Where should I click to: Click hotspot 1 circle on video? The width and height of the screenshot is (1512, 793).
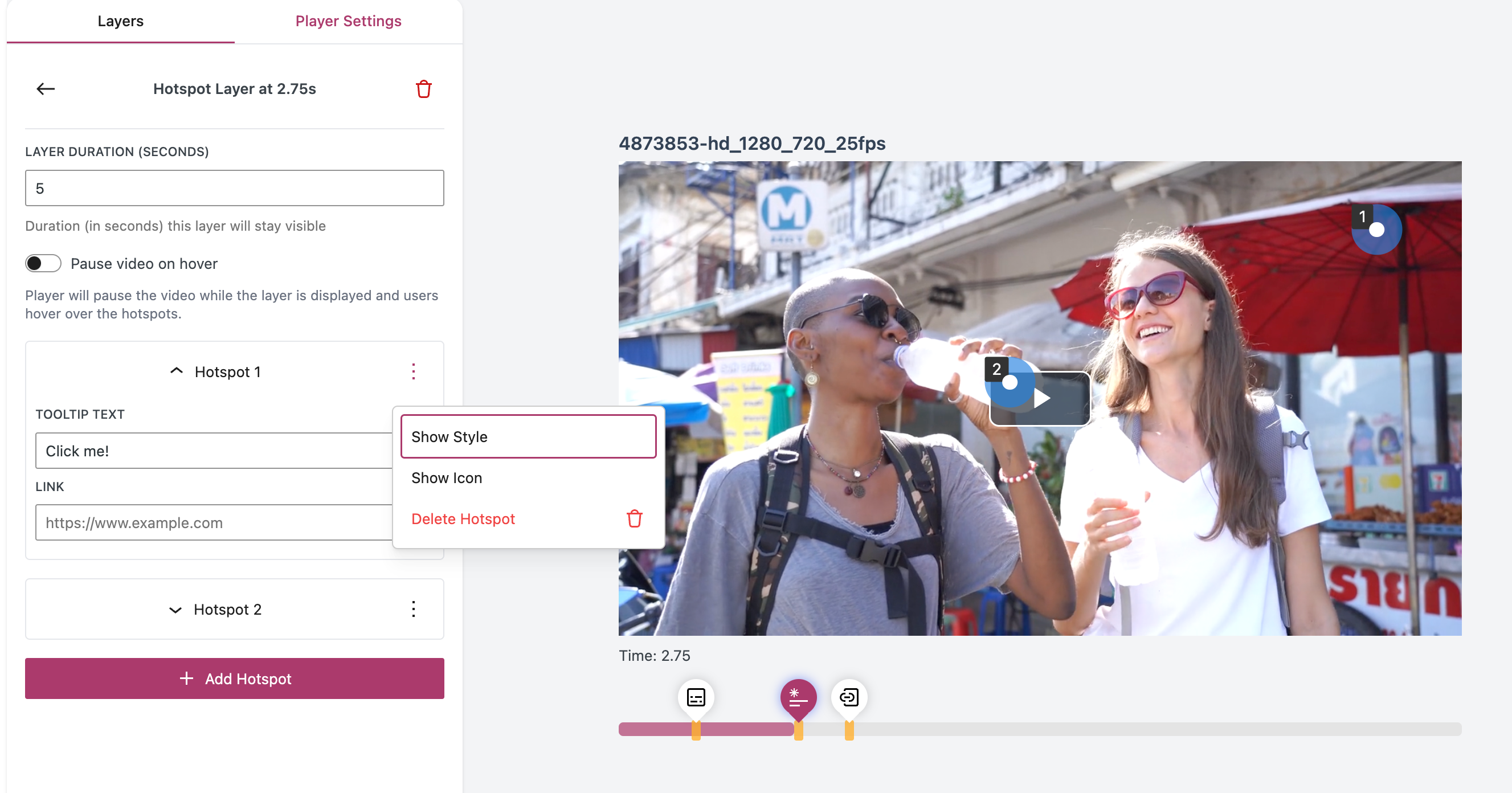tap(1376, 230)
